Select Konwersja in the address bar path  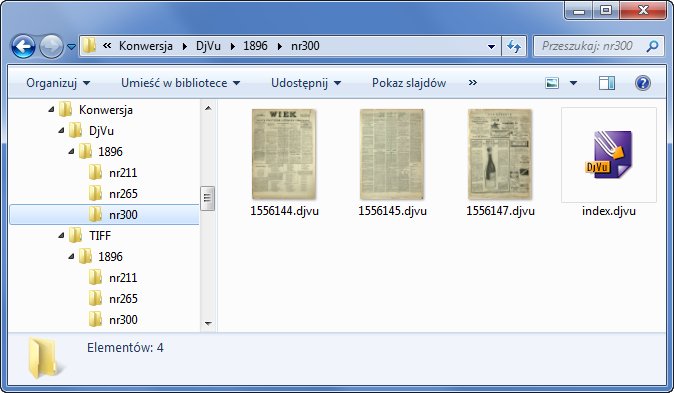[x=146, y=46]
